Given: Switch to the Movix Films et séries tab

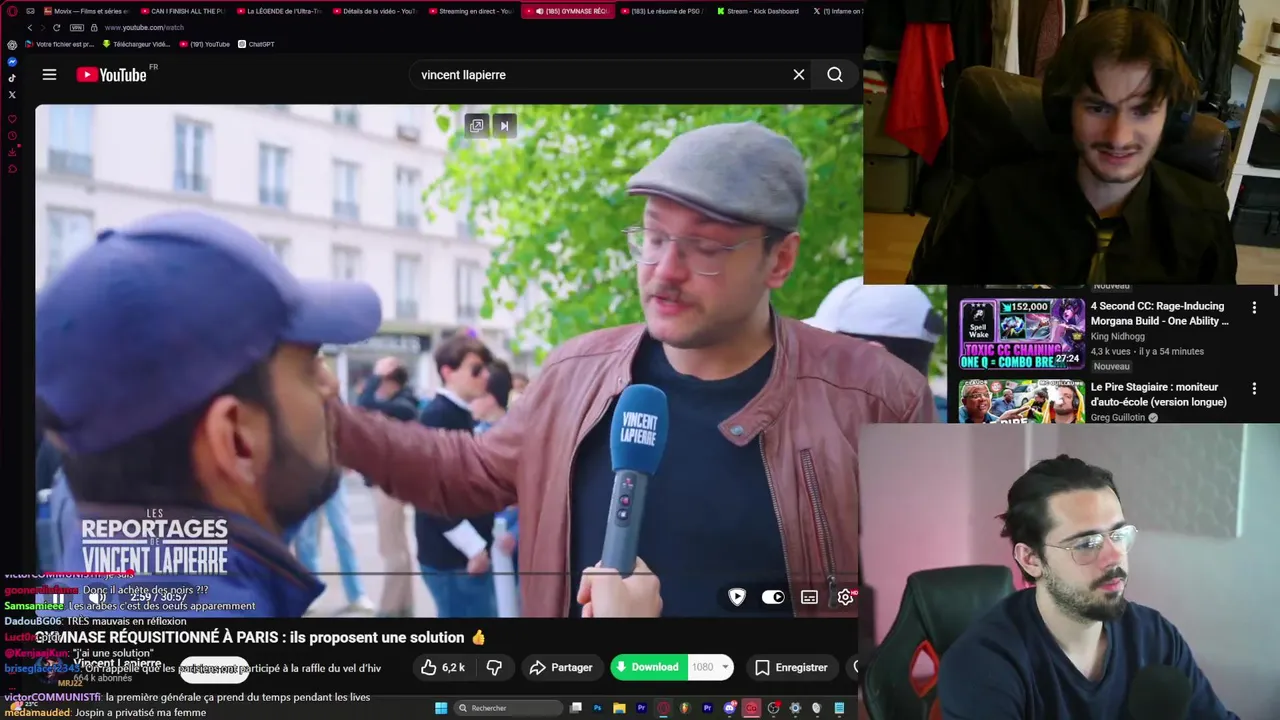Looking at the screenshot, I should [x=85, y=11].
